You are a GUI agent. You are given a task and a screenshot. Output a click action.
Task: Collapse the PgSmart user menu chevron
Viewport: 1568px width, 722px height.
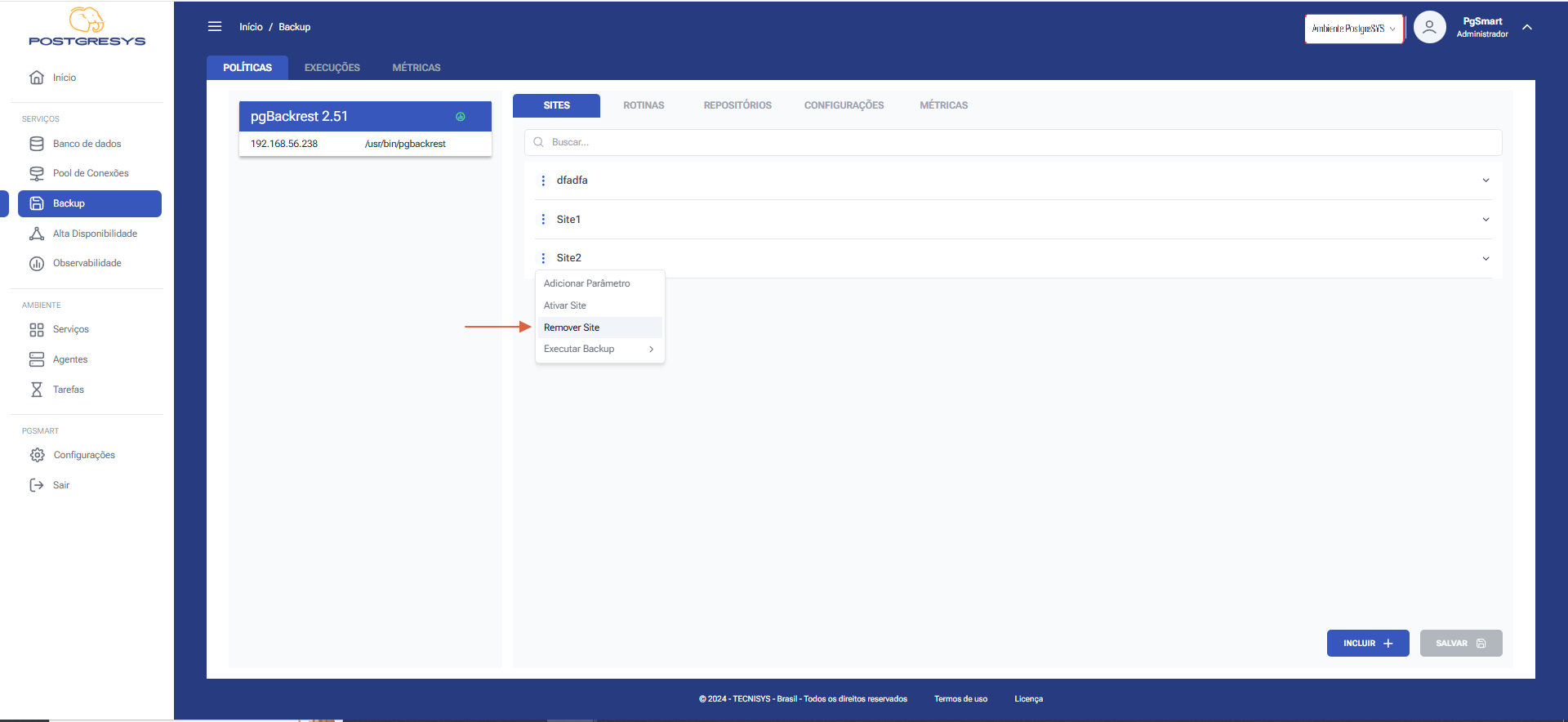(1527, 27)
